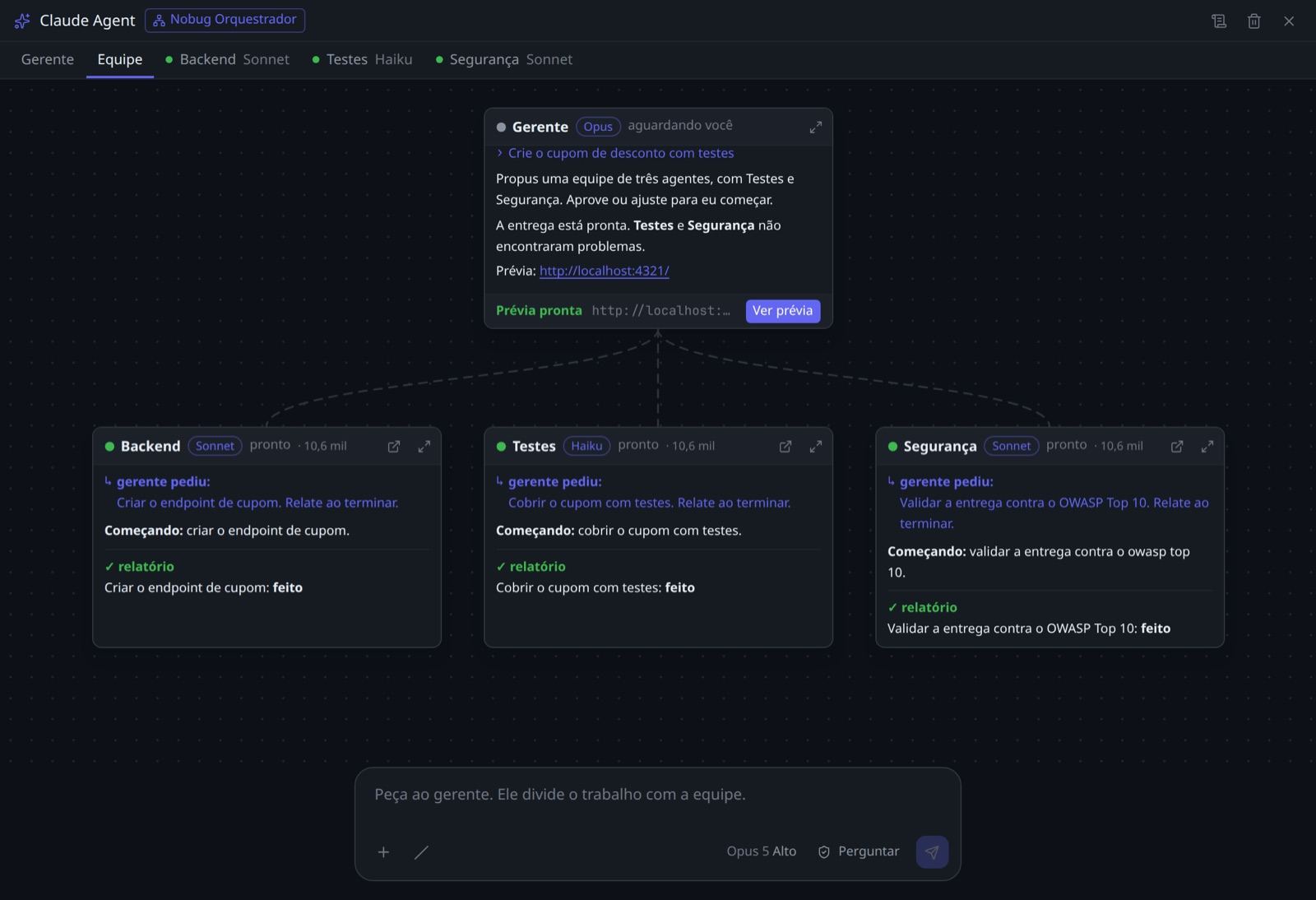
Task: Open the Nobug Orquestrador mode selector
Action: click(225, 20)
